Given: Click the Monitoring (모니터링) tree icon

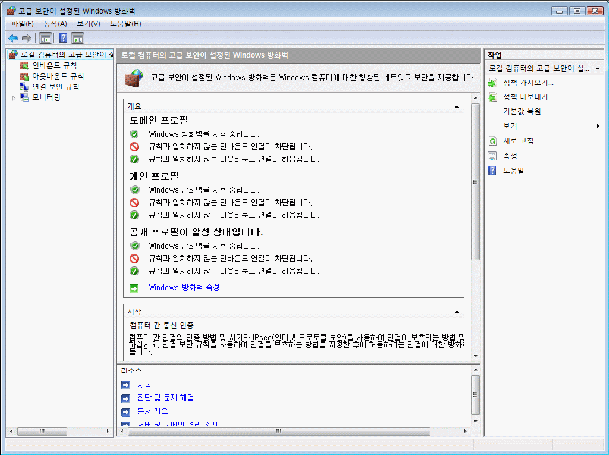Looking at the screenshot, I should tap(24, 97).
